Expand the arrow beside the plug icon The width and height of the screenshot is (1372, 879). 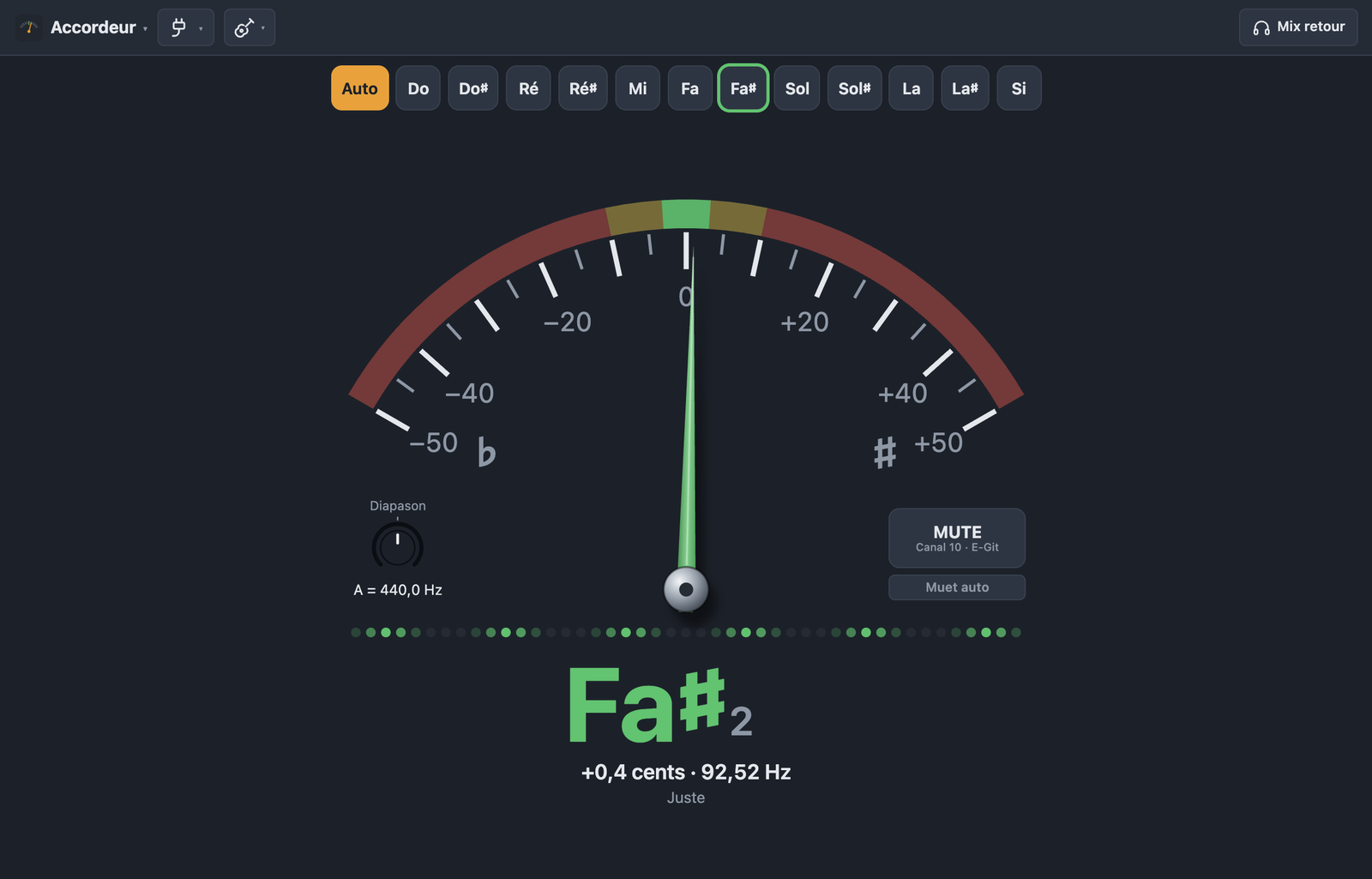[201, 29]
